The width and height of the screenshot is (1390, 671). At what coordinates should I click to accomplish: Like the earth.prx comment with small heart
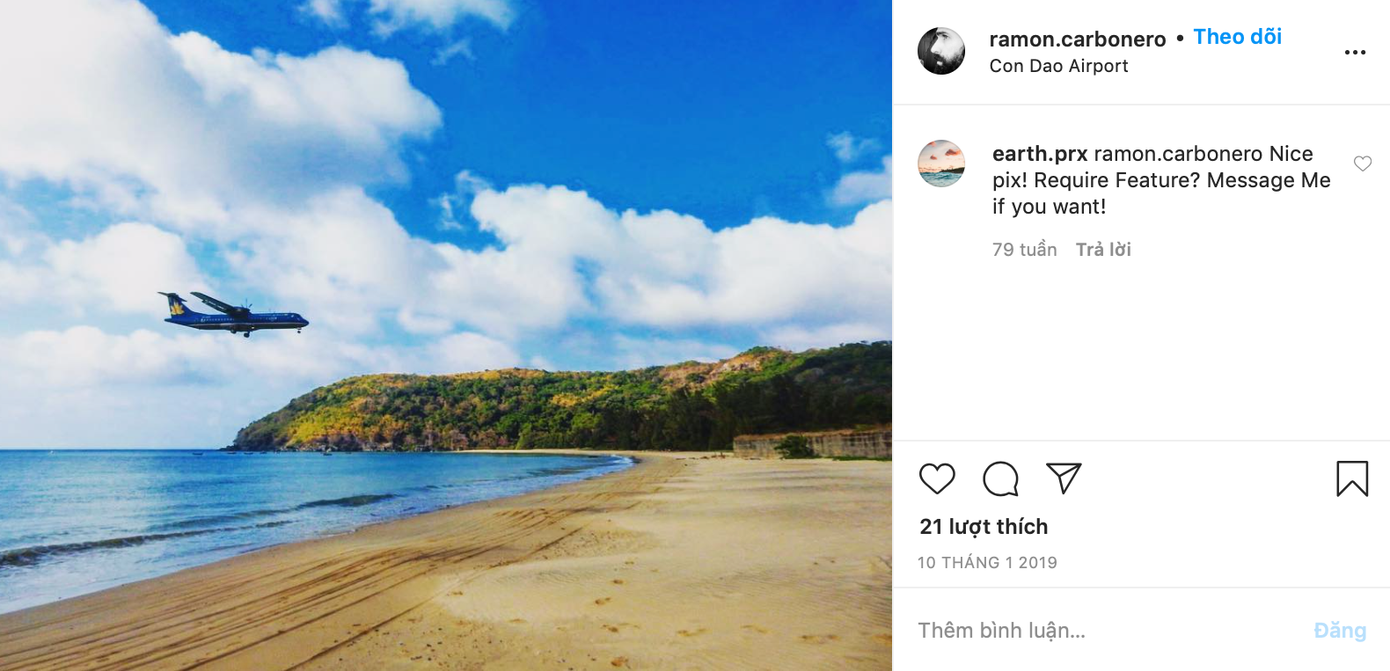pyautogui.click(x=1362, y=163)
